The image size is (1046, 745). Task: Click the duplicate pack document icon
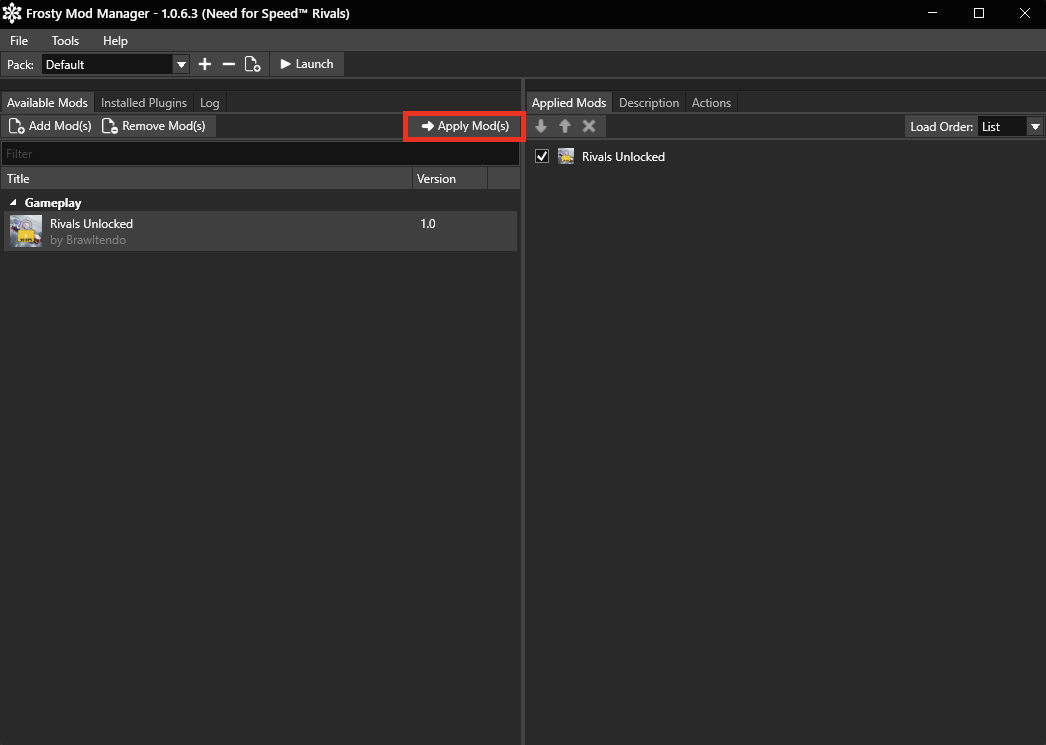[252, 63]
